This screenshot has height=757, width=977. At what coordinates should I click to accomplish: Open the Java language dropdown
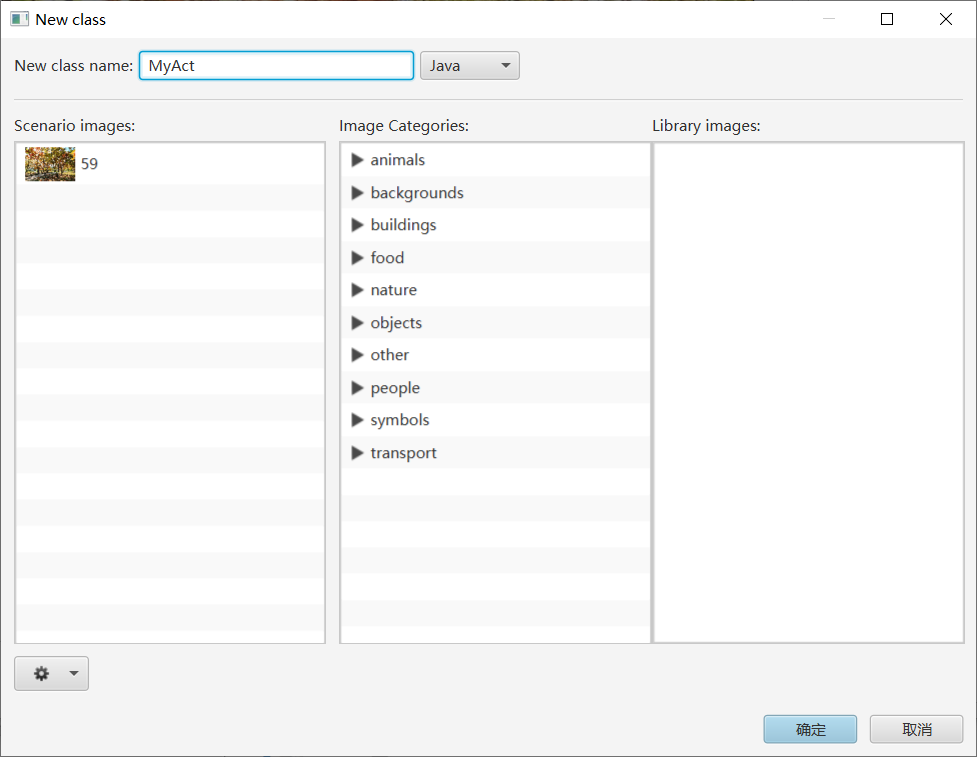point(469,66)
